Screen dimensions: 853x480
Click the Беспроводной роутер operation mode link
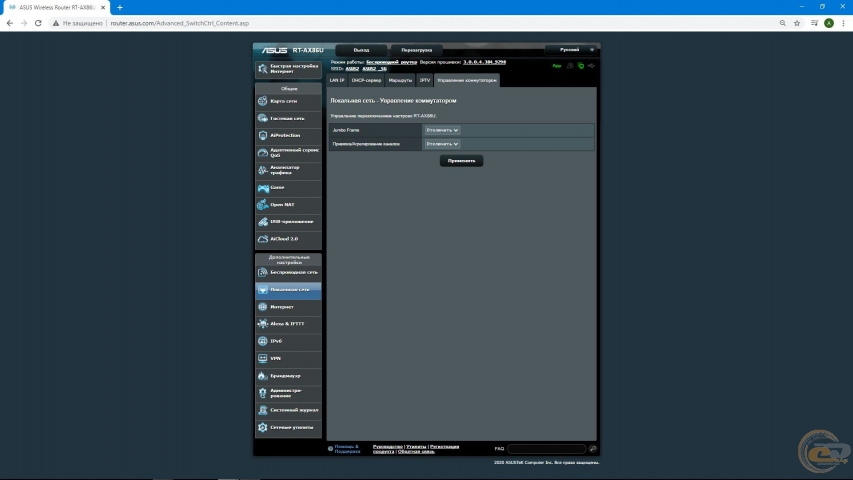(x=392, y=63)
